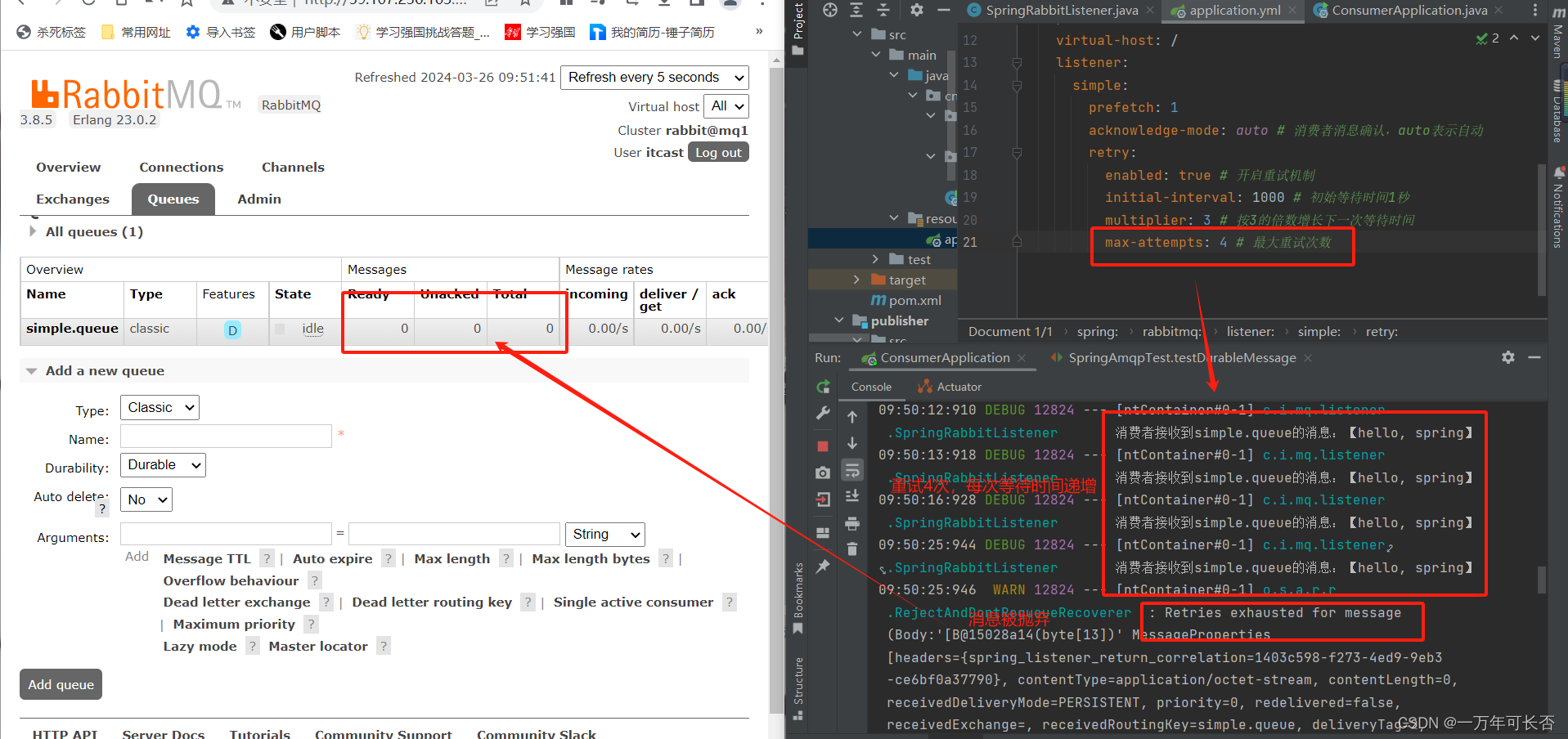Pin the Run tab with the pin icon
The image size is (1568, 739).
(x=823, y=566)
